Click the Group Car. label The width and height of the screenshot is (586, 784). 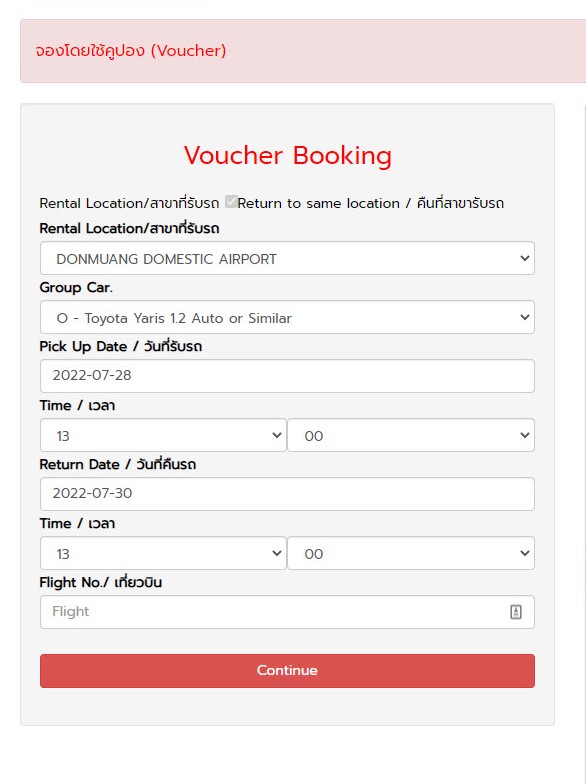click(x=76, y=288)
